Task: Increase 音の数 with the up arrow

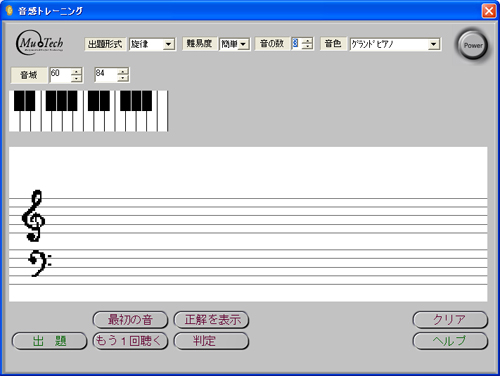Action: coord(307,41)
